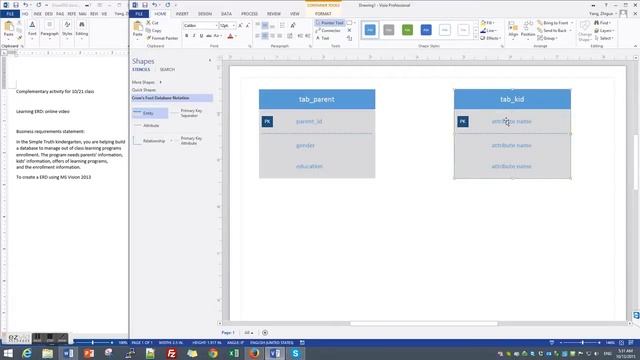Open FileZilla from the Windows taskbar
The width and height of the screenshot is (640, 360).
(171, 353)
